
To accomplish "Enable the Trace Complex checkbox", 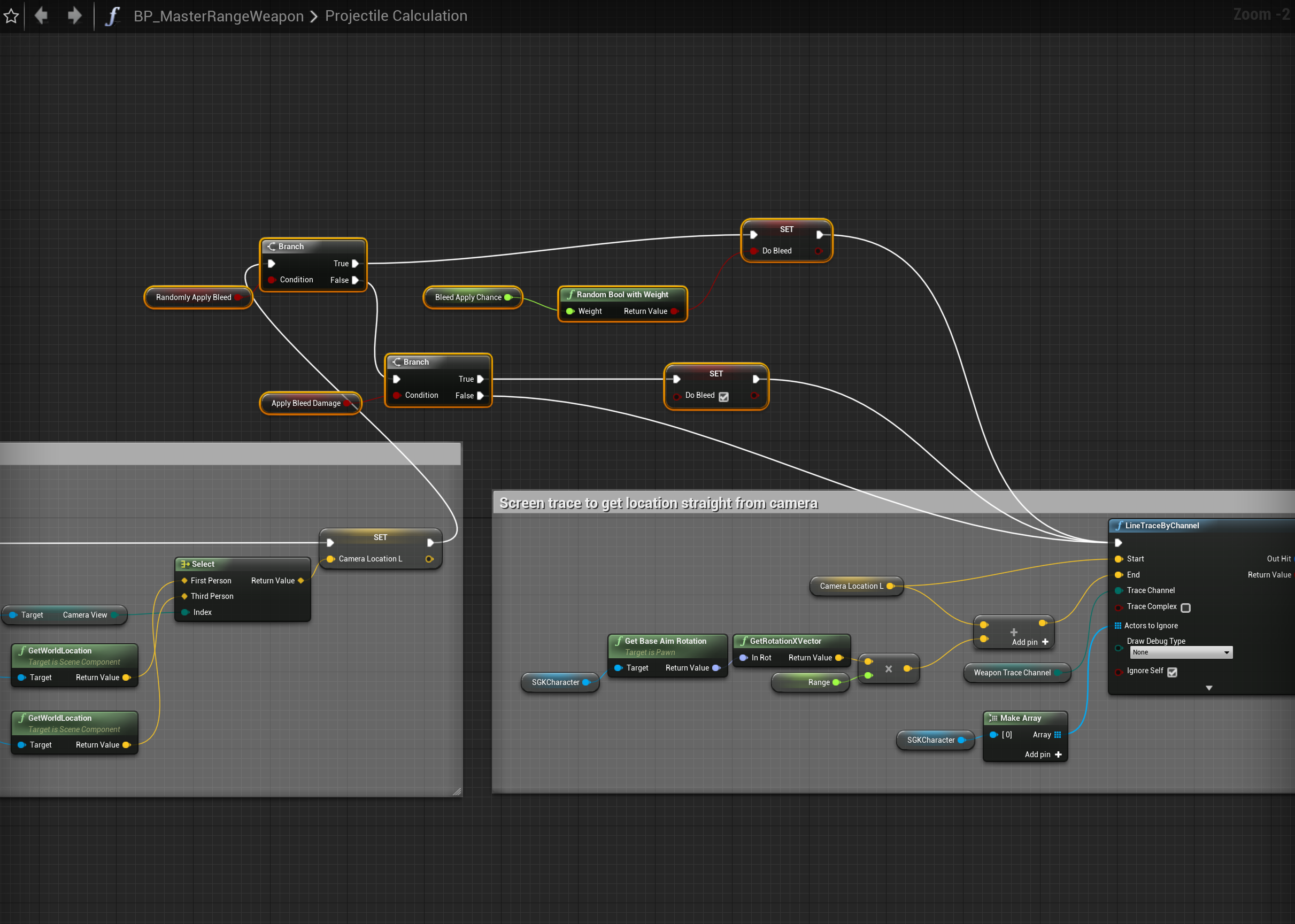I will coord(1185,607).
